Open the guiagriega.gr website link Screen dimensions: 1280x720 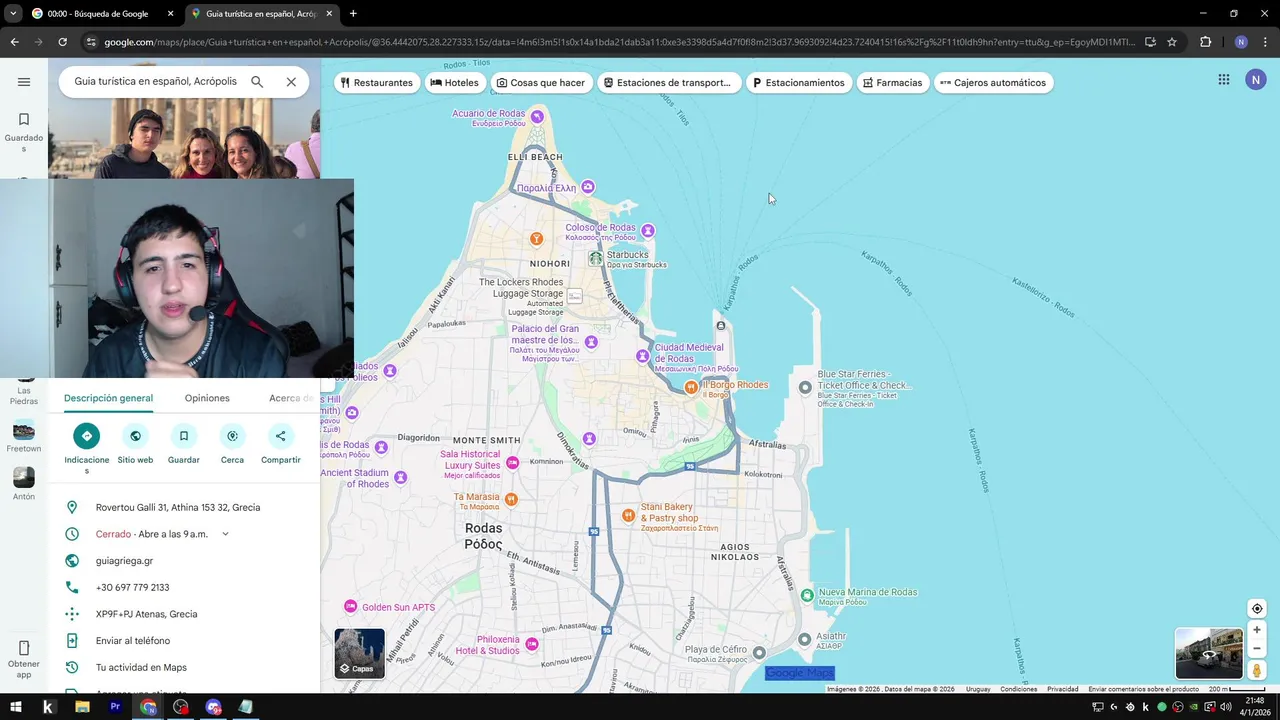click(x=124, y=561)
